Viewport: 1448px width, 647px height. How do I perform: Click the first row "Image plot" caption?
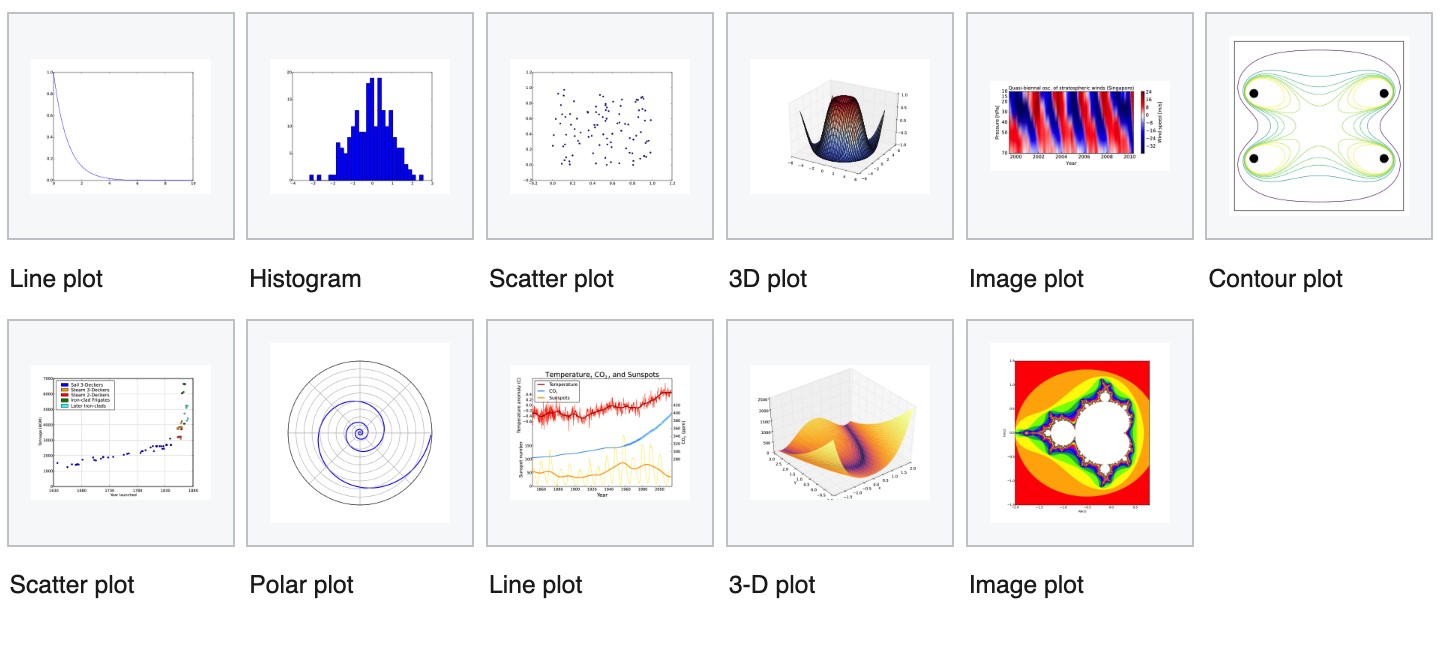point(1026,279)
